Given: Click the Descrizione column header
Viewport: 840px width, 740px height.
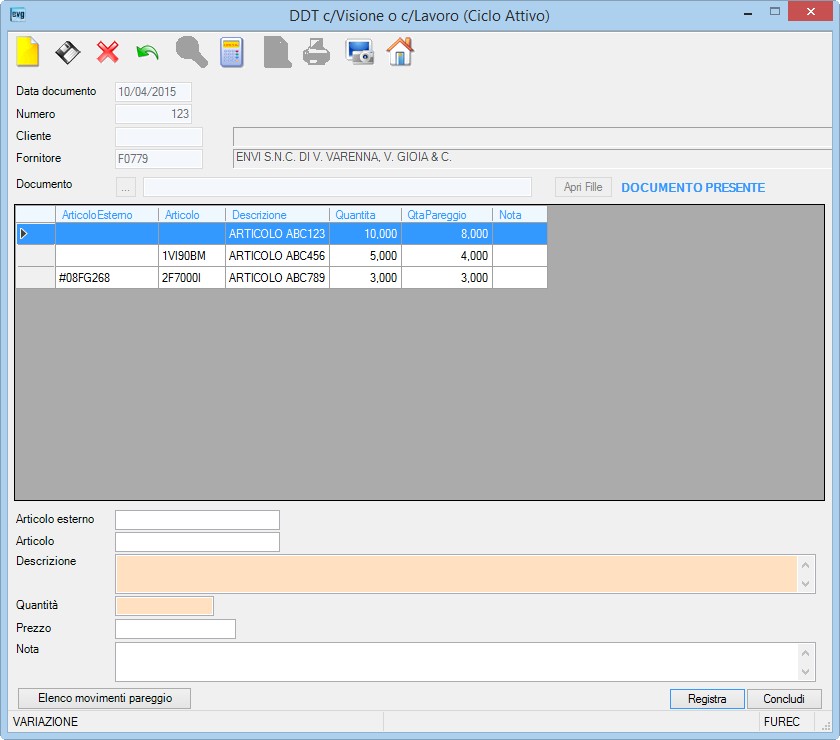Looking at the screenshot, I should pos(278,215).
